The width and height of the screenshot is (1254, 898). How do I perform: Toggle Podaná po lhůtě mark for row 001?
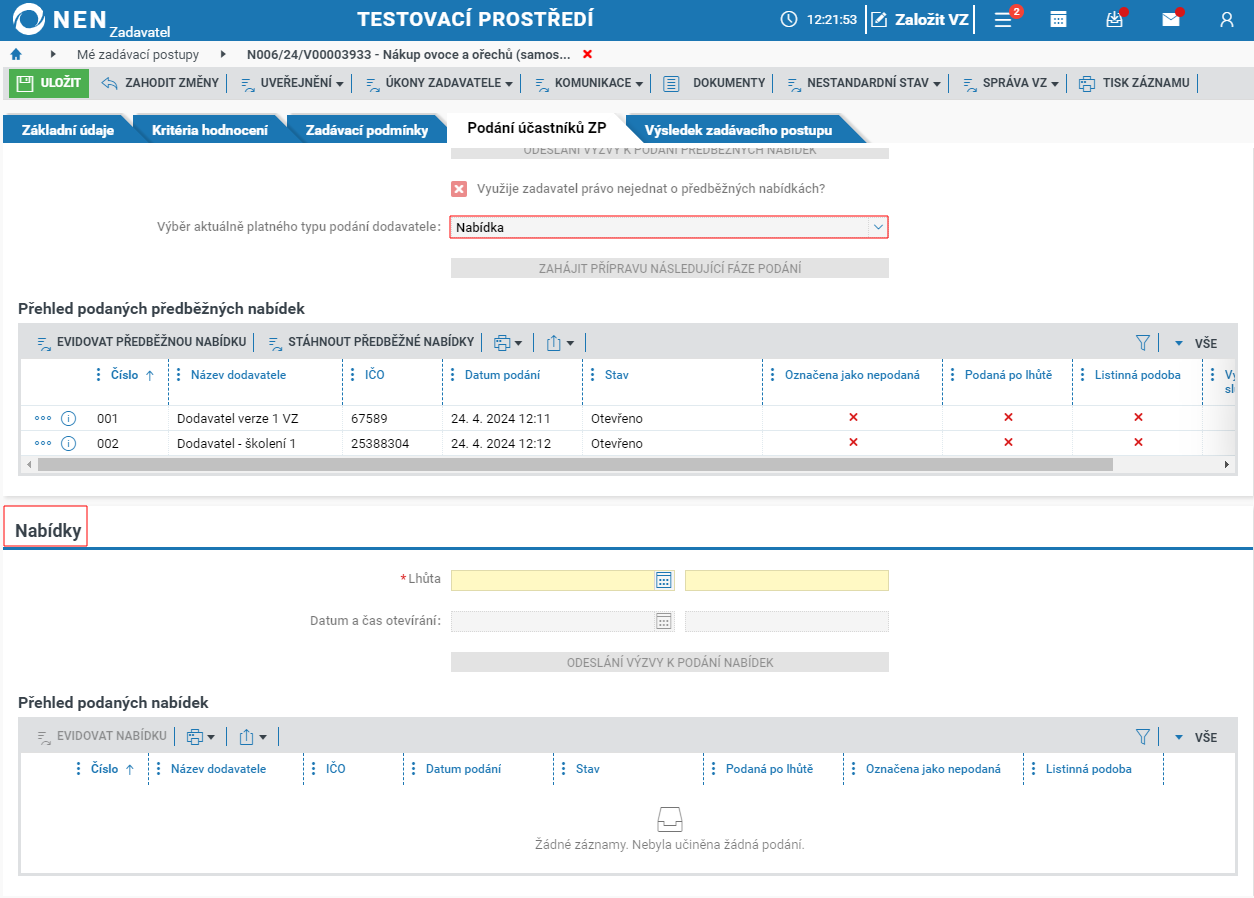[x=1008, y=417]
